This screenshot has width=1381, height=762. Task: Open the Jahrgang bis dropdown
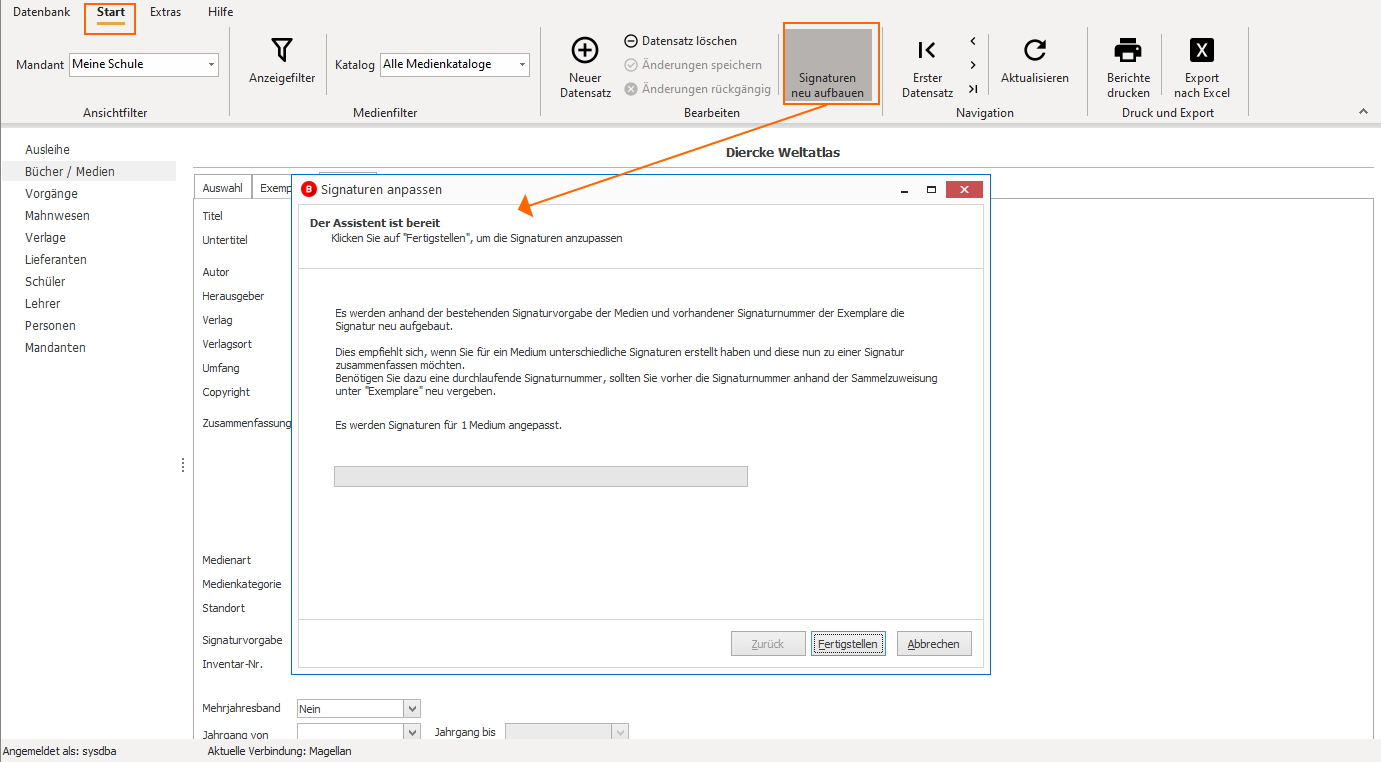tap(620, 733)
